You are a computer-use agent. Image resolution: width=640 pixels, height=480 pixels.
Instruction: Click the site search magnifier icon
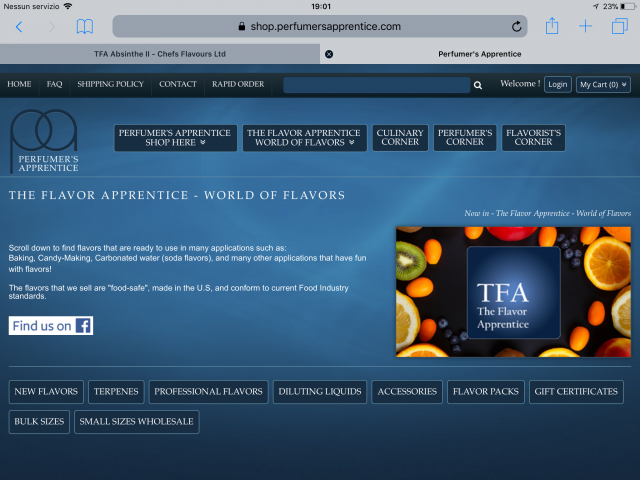pyautogui.click(x=478, y=85)
